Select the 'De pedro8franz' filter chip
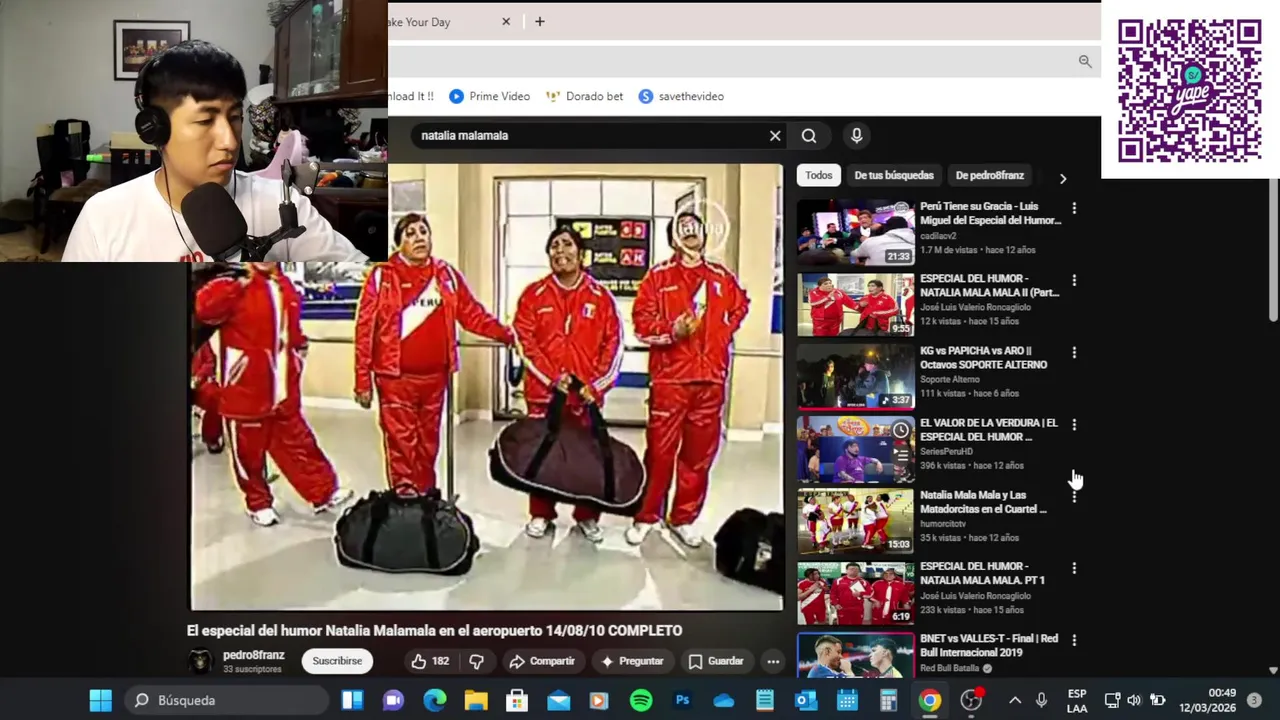The width and height of the screenshot is (1280, 720). 989,175
